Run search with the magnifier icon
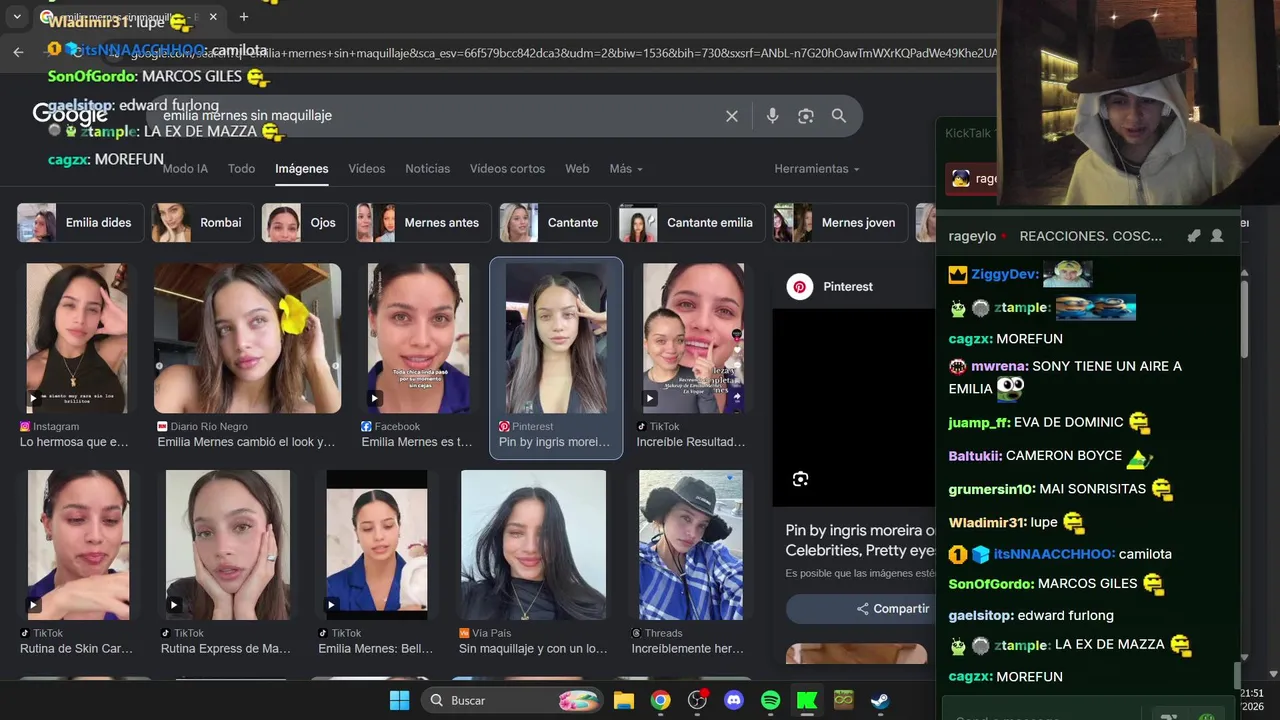The image size is (1280, 720). point(839,116)
